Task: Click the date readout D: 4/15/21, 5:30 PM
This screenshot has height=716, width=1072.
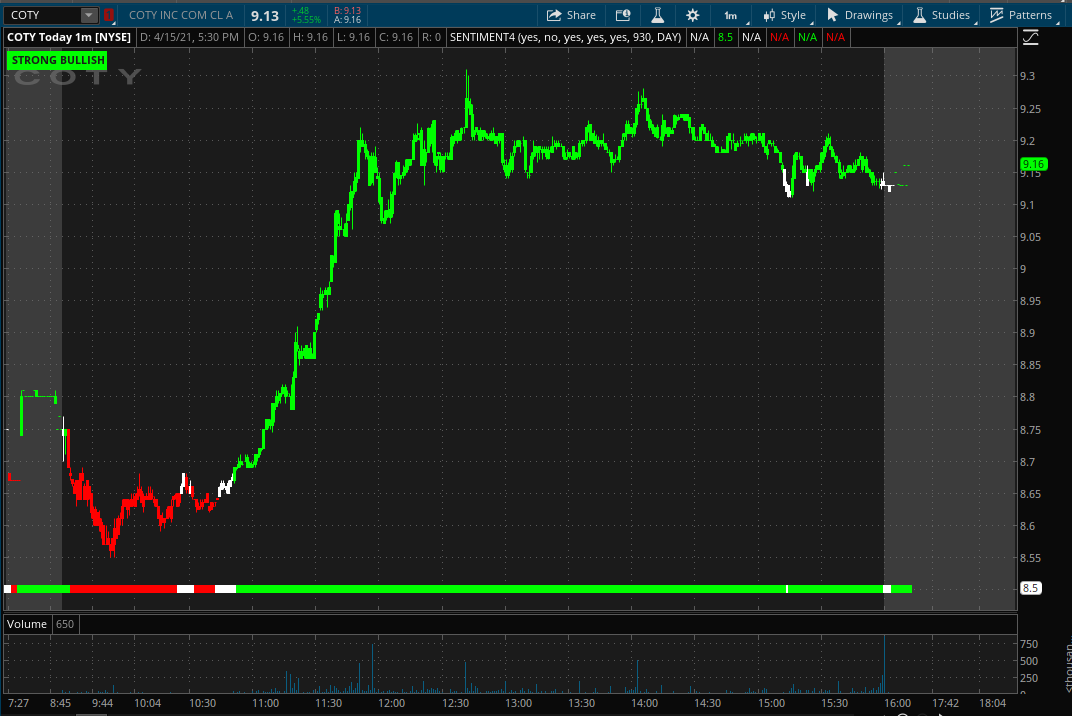Action: click(189, 37)
